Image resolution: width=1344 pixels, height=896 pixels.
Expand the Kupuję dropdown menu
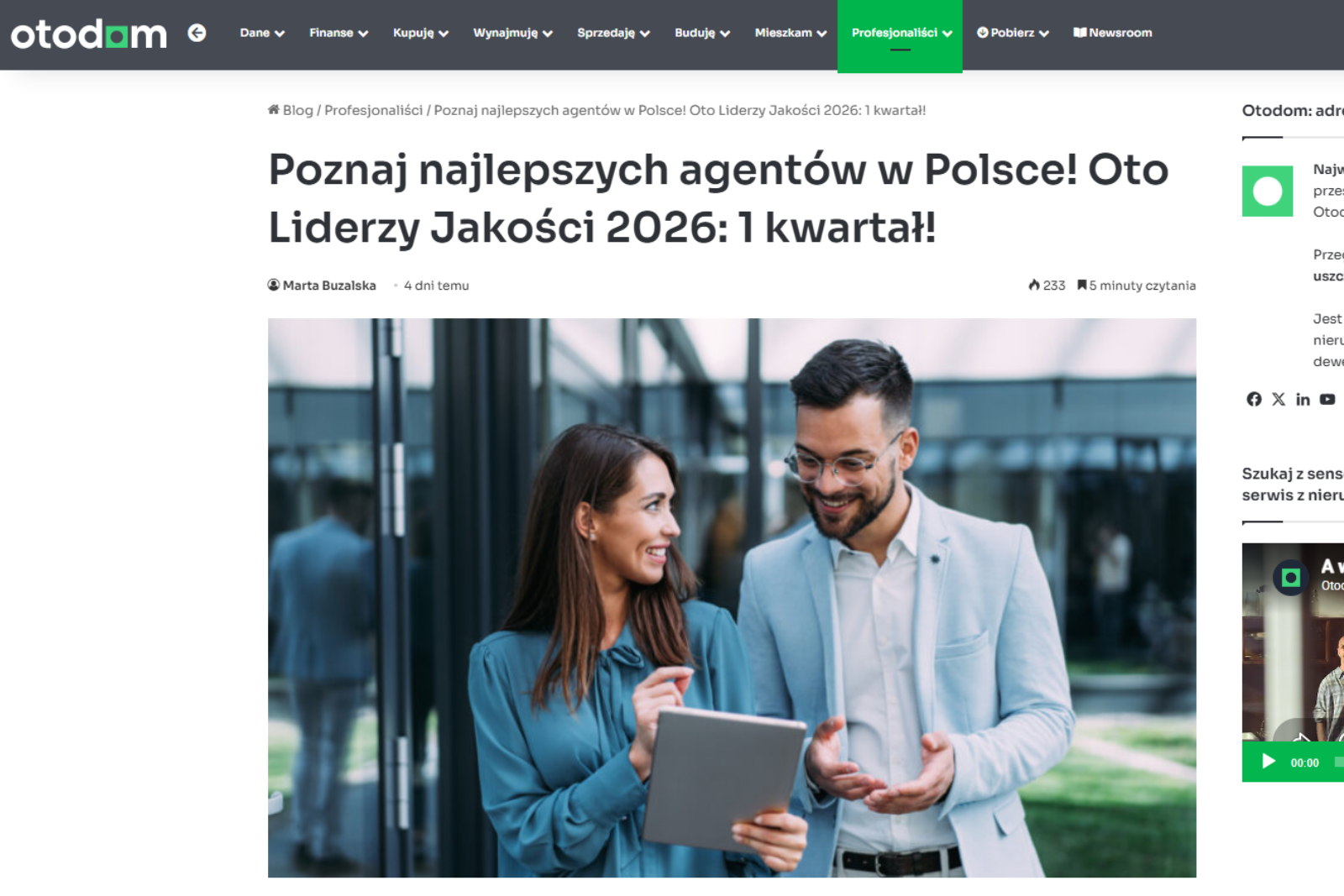[x=421, y=33]
